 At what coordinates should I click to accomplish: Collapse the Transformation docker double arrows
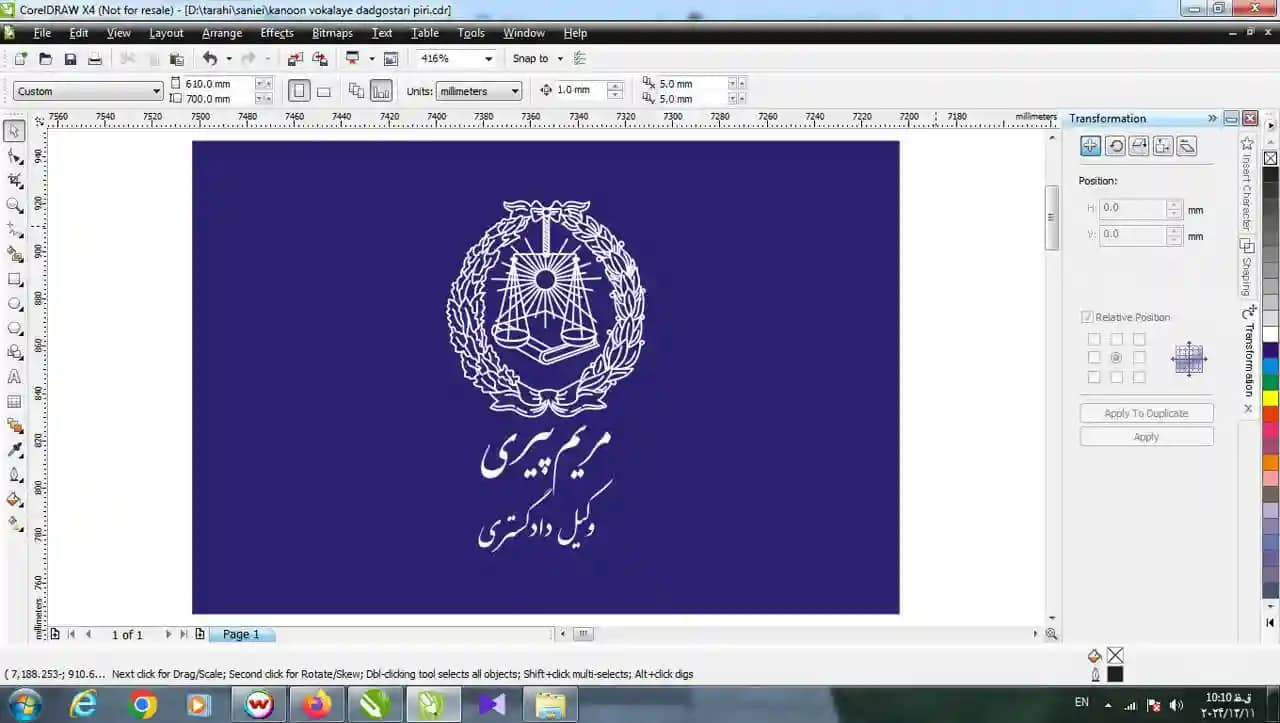click(1212, 118)
